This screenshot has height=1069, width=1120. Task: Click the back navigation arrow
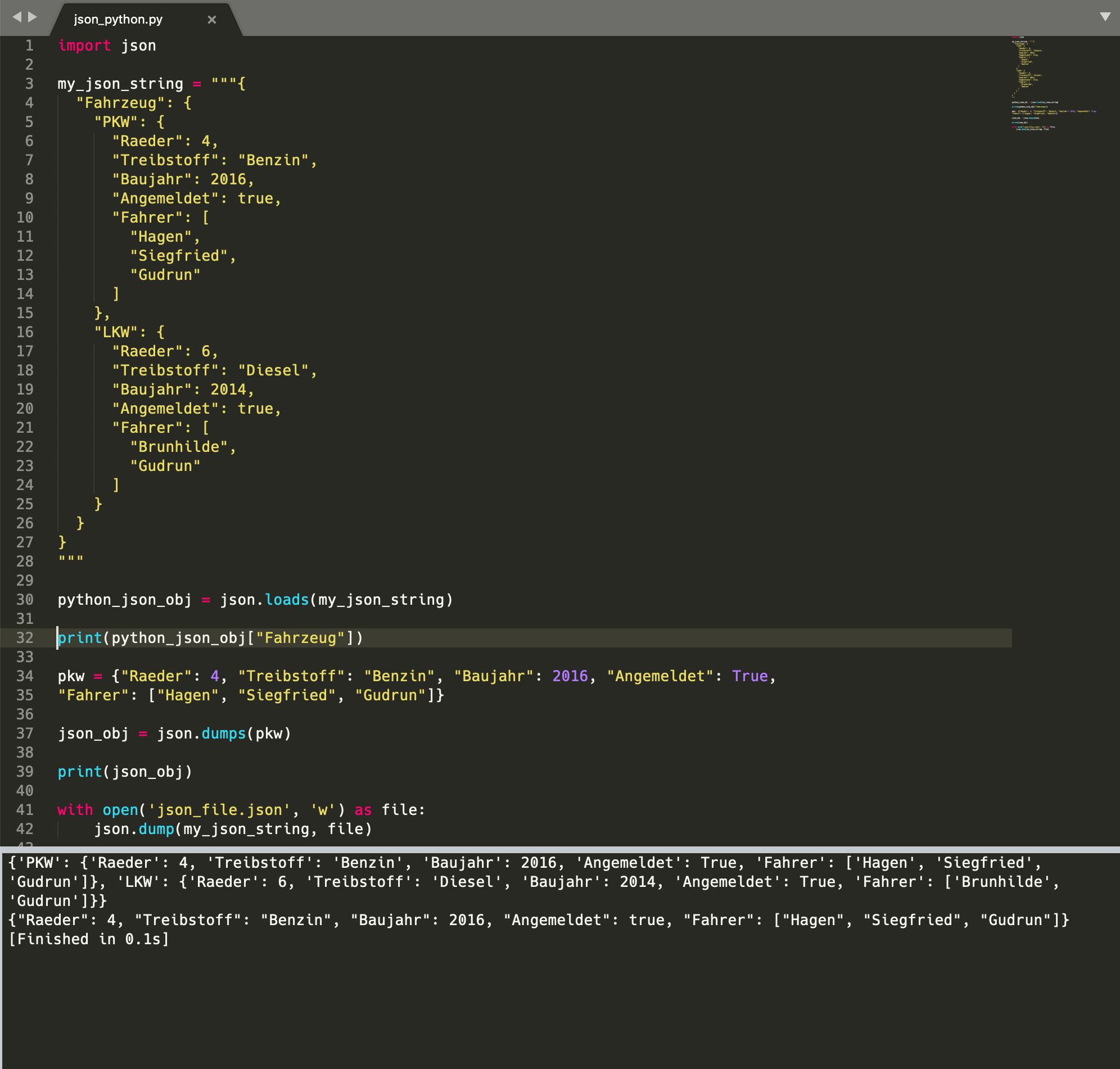(x=16, y=17)
